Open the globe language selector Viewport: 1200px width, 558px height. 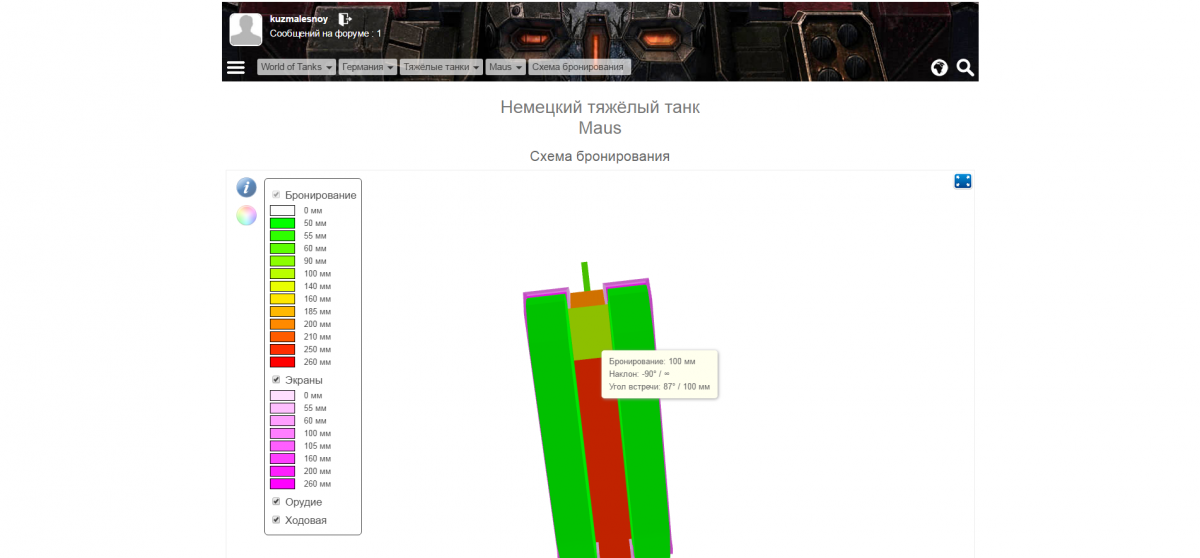[939, 68]
